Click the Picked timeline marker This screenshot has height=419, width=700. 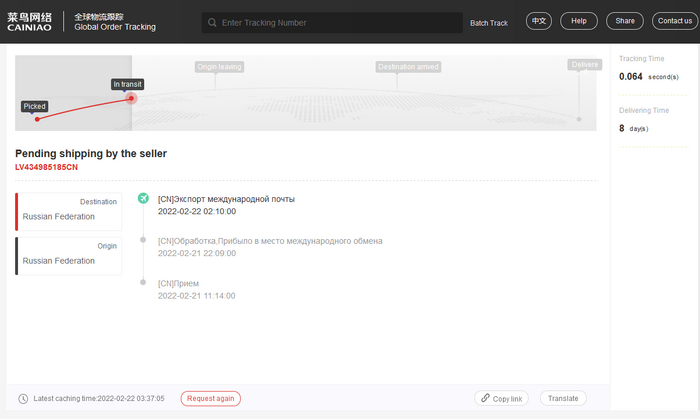point(34,106)
